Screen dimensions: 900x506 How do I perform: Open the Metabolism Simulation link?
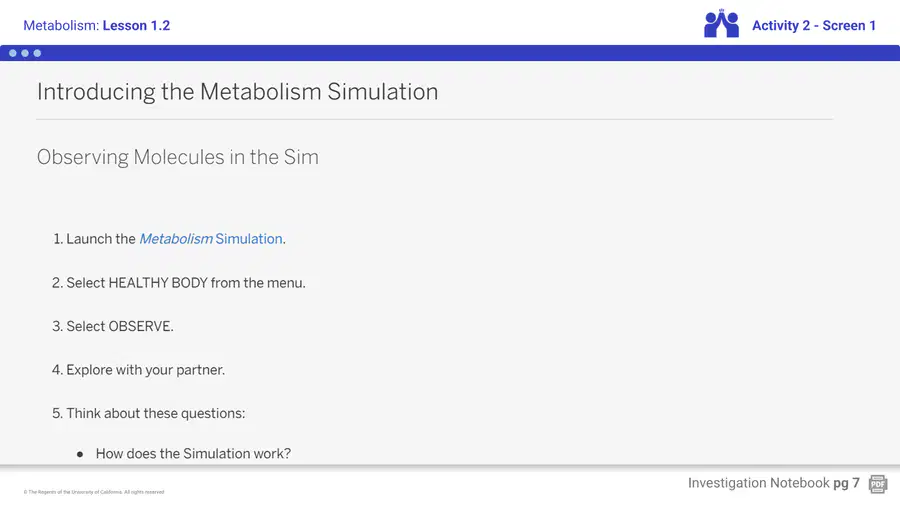pyautogui.click(x=211, y=239)
